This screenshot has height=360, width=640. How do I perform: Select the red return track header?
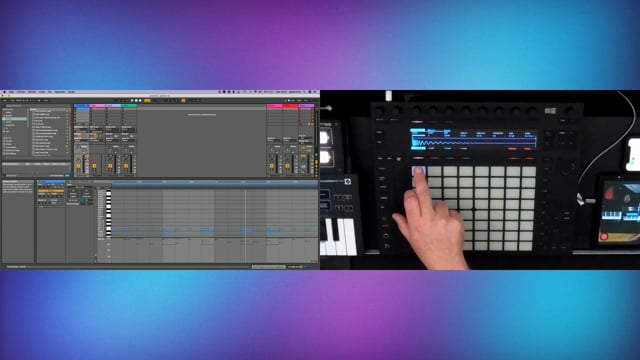pos(291,106)
